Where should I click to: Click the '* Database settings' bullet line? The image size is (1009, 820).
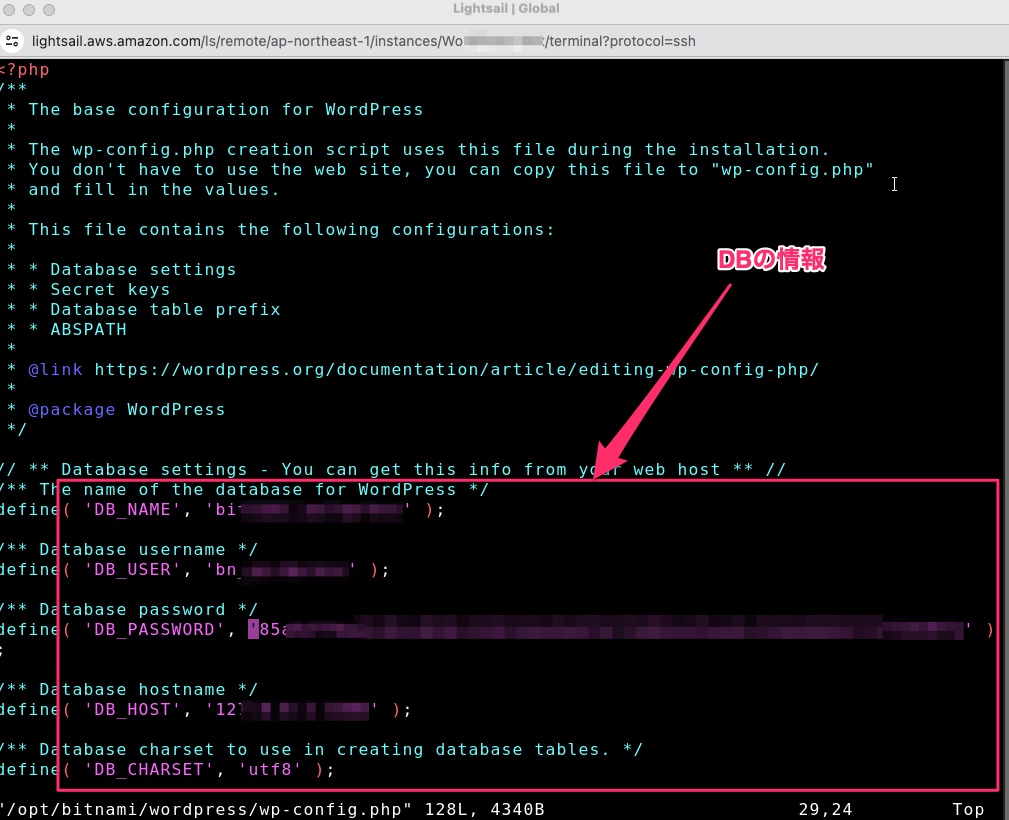click(133, 269)
